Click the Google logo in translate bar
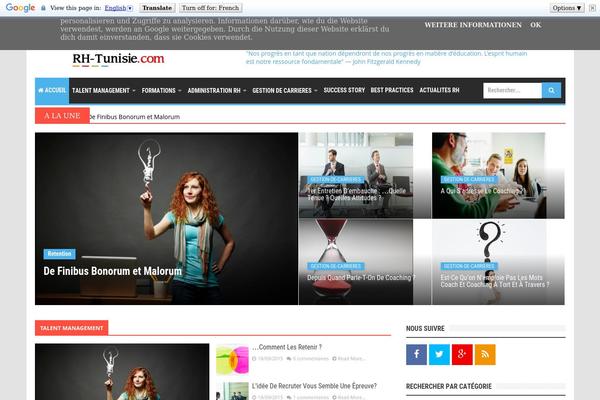600x400 pixels. coord(20,8)
